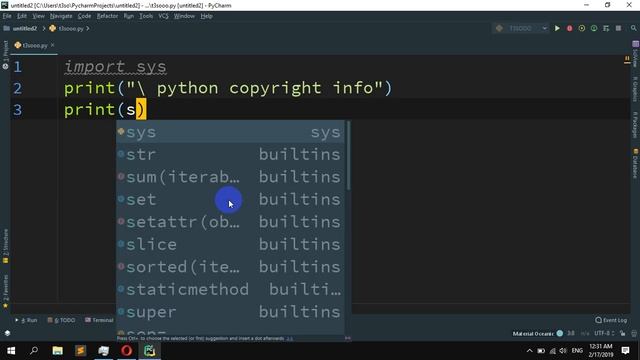Open the Window menu
This screenshot has height=360, width=640.
coord(184,16)
